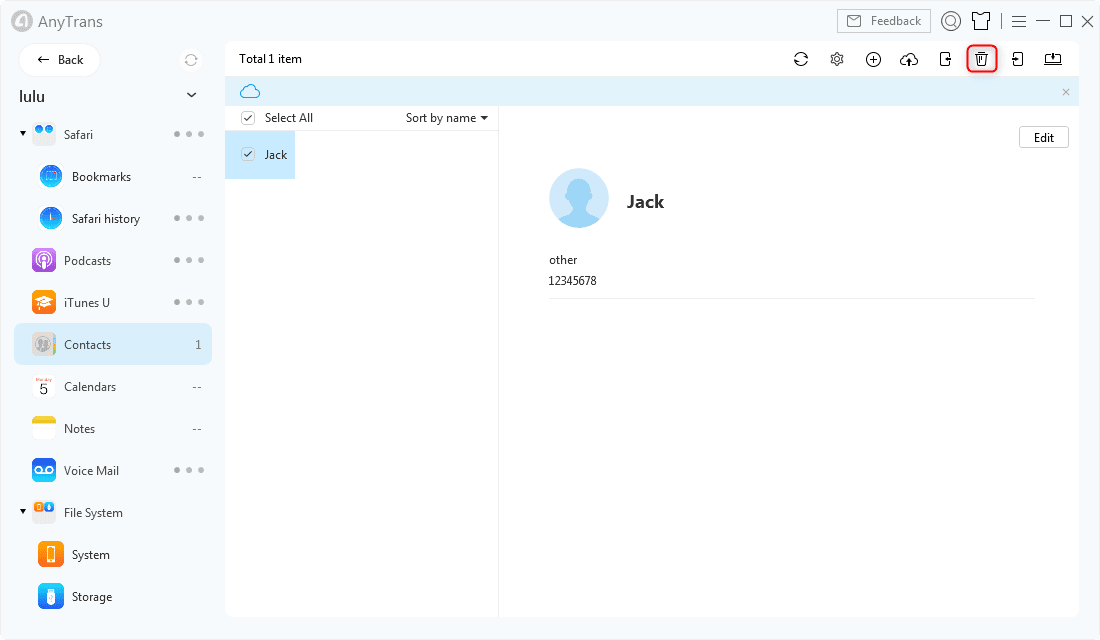Click the trash delete icon in toolbar
This screenshot has height=640, width=1100.
[981, 59]
